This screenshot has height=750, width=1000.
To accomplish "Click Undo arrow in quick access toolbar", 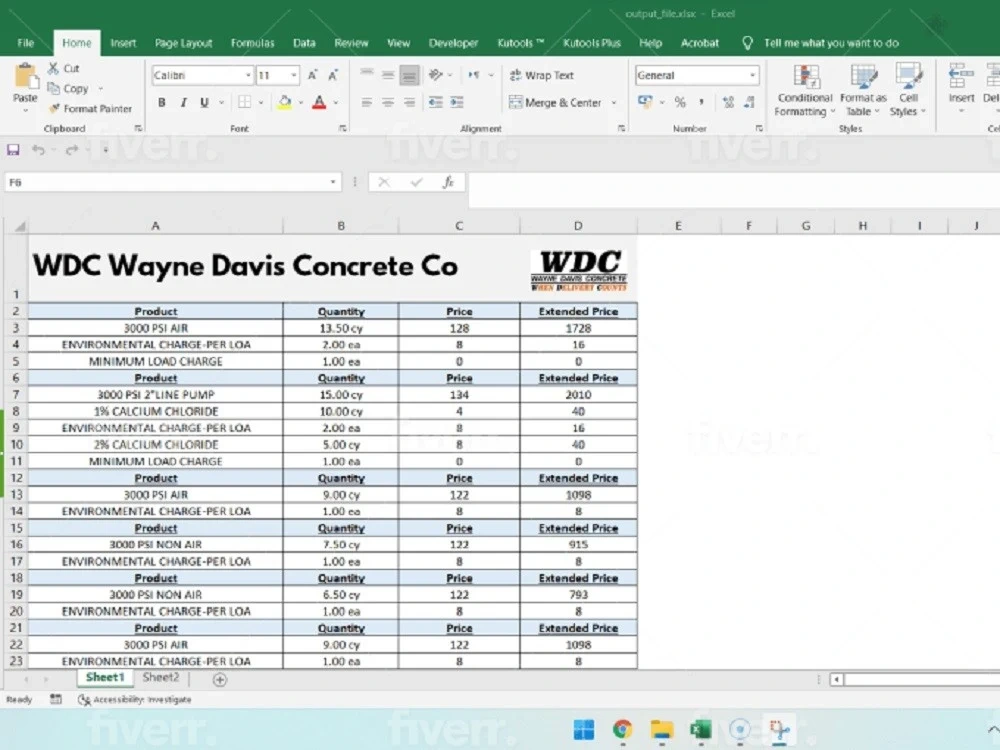I will tap(38, 150).
